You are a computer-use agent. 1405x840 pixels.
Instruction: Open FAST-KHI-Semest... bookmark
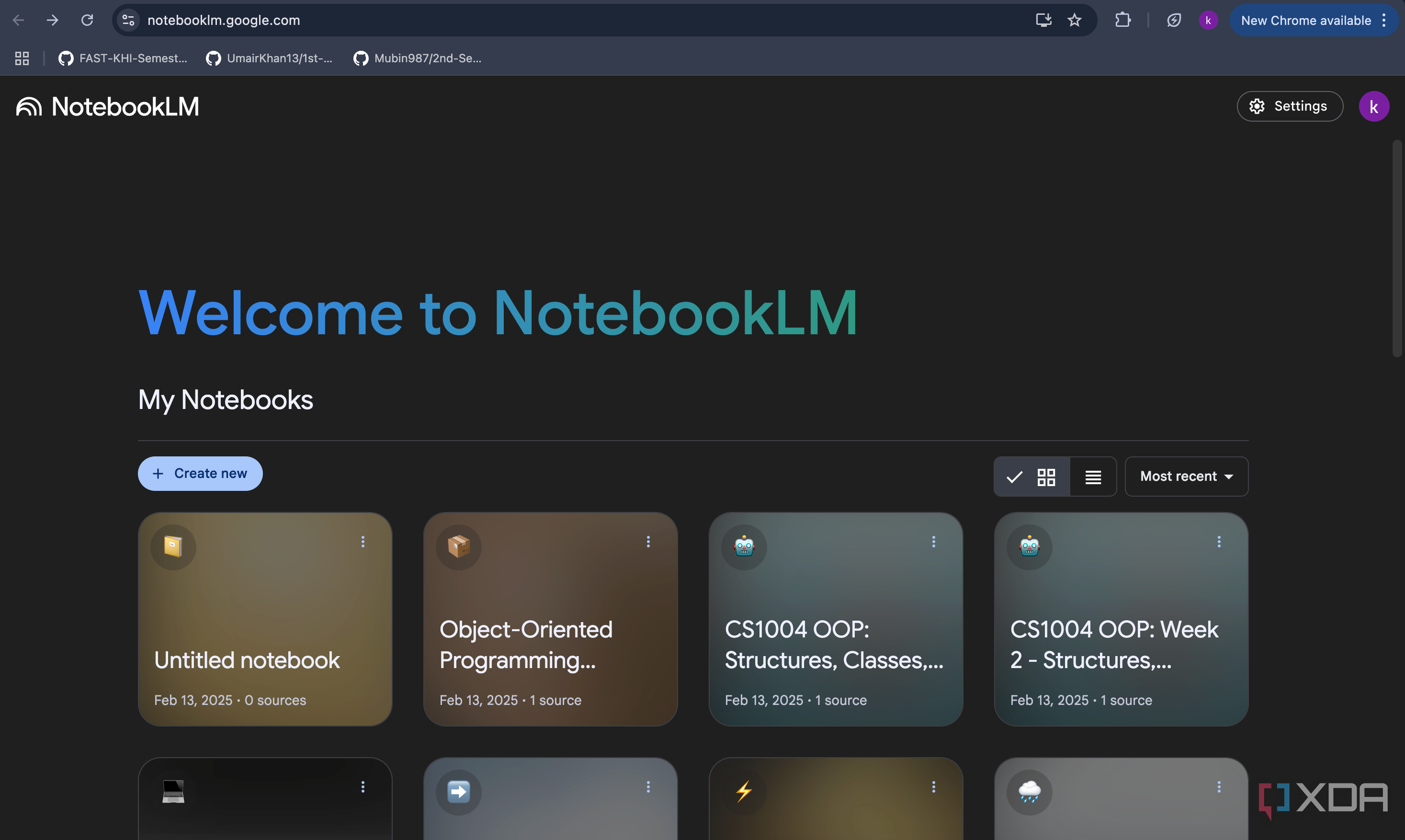(123, 58)
